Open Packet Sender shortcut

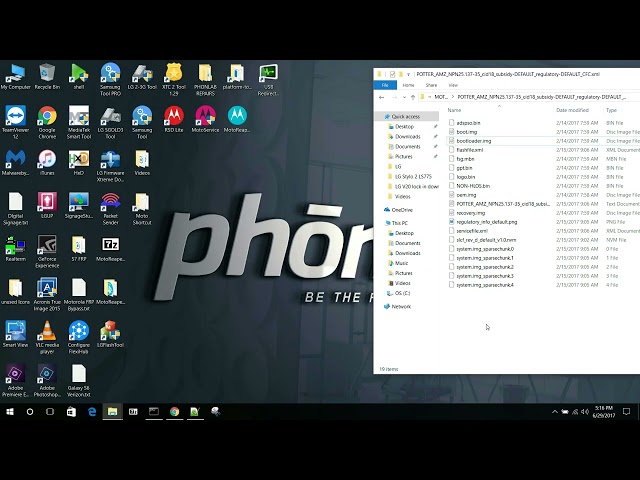pos(110,209)
